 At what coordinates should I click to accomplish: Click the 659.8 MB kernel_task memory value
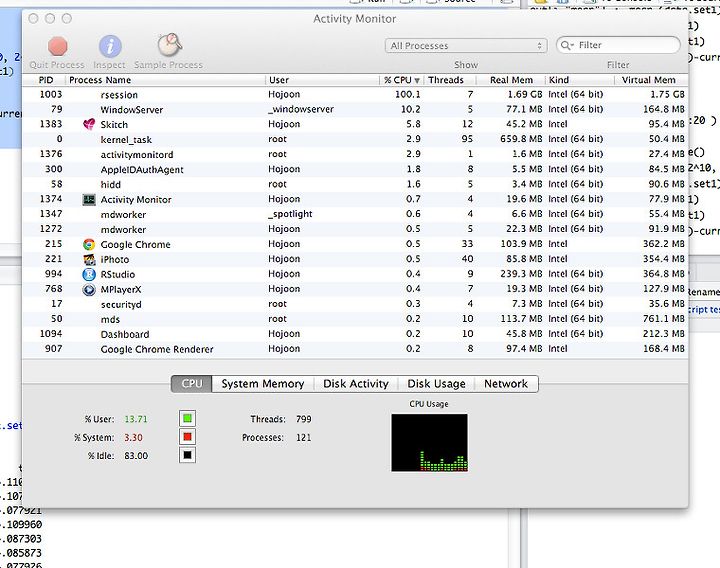[x=521, y=139]
